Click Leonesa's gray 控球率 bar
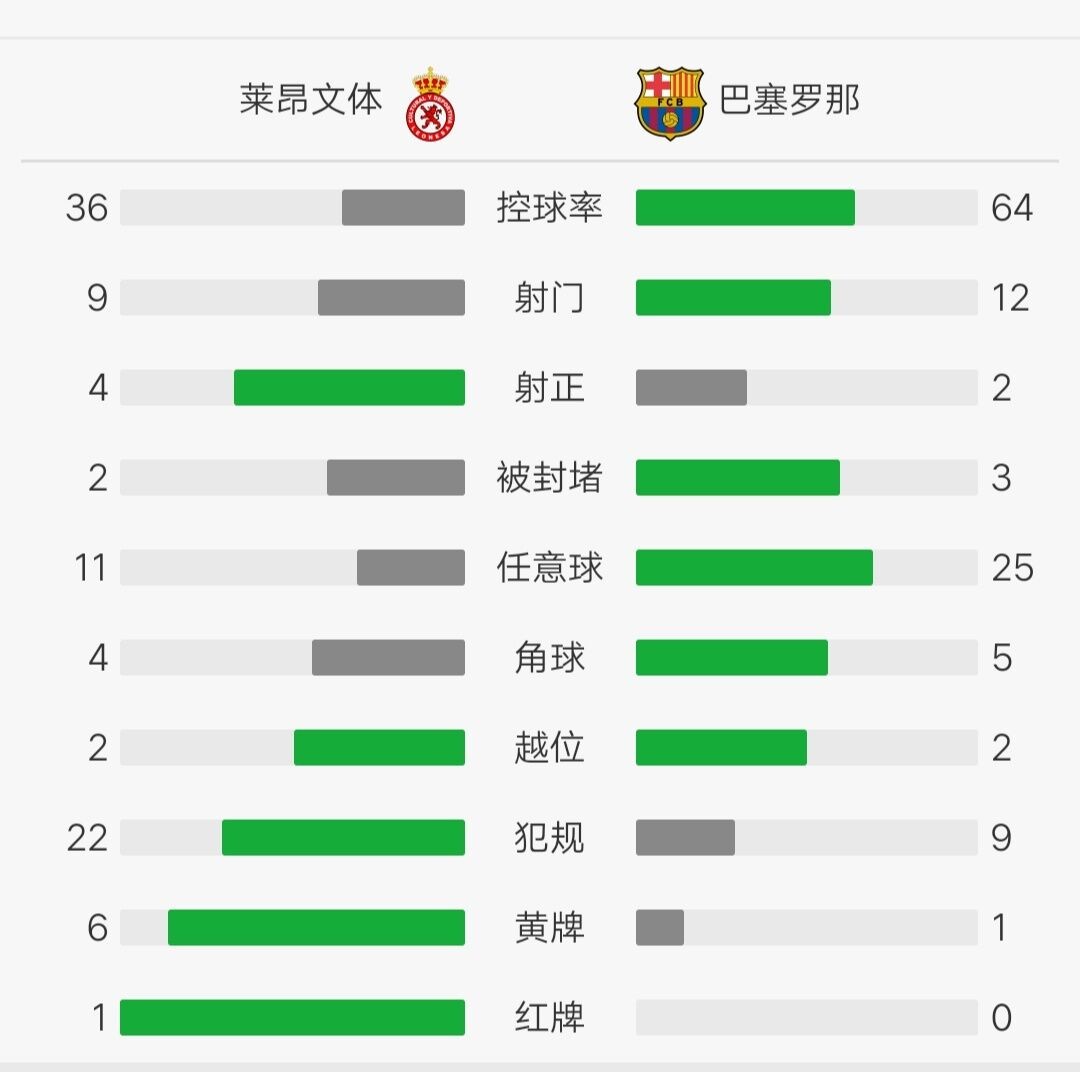 pyautogui.click(x=403, y=207)
